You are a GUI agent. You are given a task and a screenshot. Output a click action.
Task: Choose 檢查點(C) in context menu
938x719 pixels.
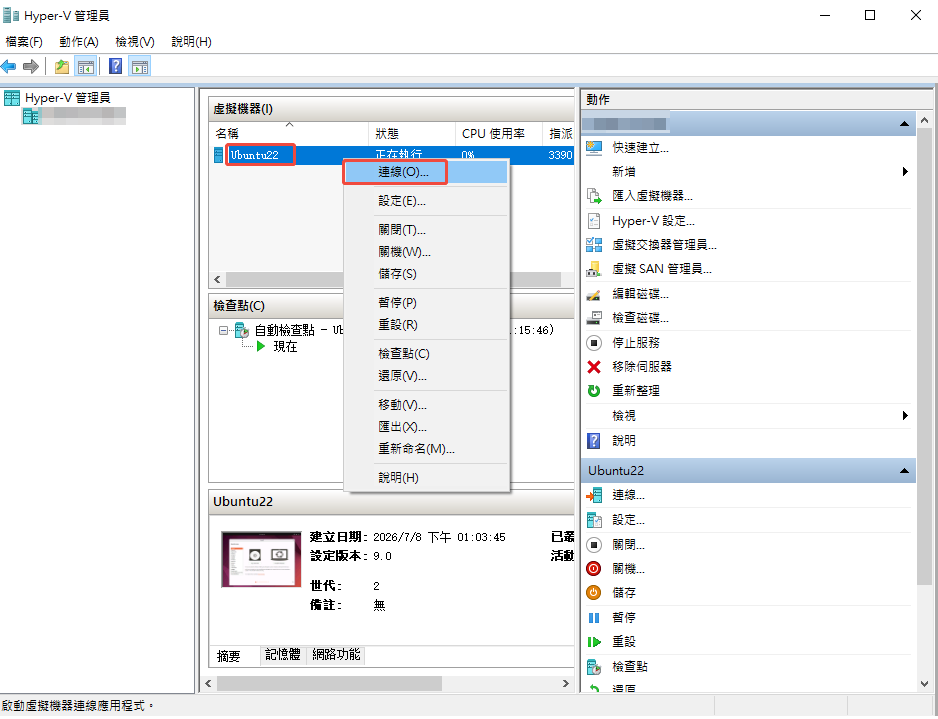[x=426, y=354]
